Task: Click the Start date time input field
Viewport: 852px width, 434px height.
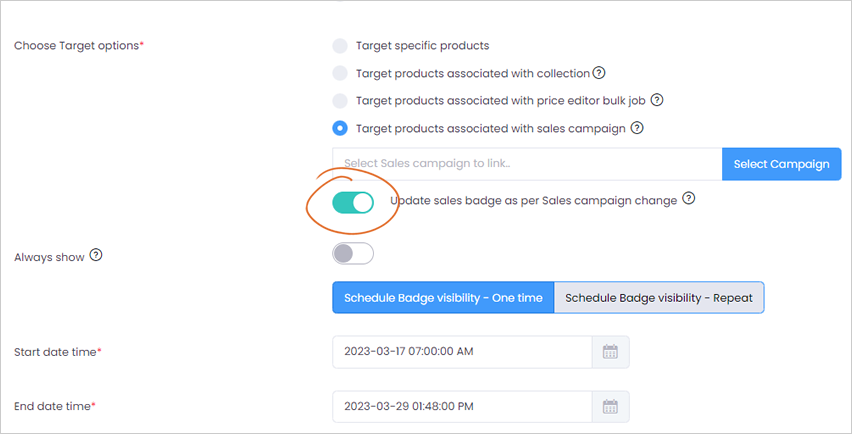Action: tap(462, 352)
